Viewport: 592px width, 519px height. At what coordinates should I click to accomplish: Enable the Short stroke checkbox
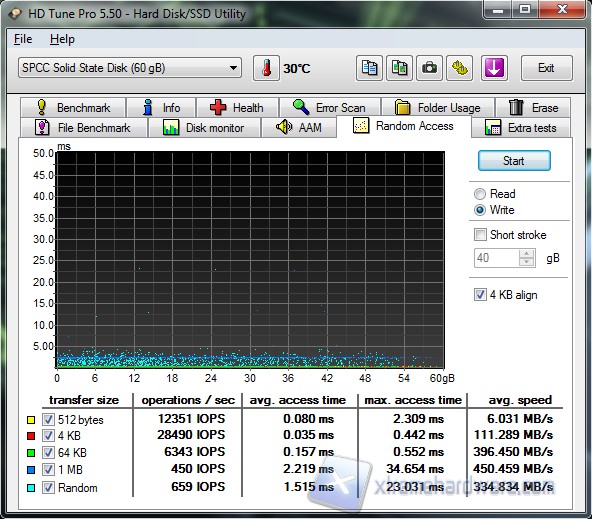point(480,235)
